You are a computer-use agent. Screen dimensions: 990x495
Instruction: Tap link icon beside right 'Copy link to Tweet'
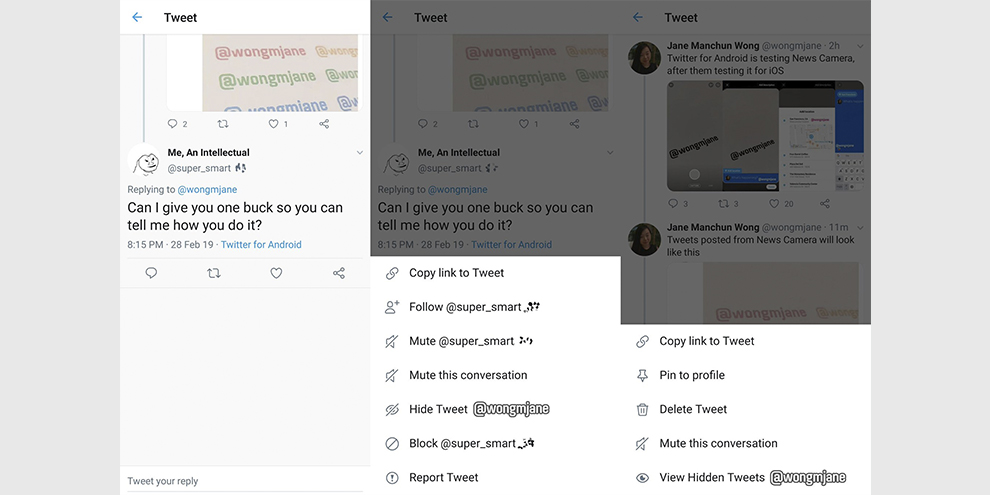pyautogui.click(x=642, y=342)
